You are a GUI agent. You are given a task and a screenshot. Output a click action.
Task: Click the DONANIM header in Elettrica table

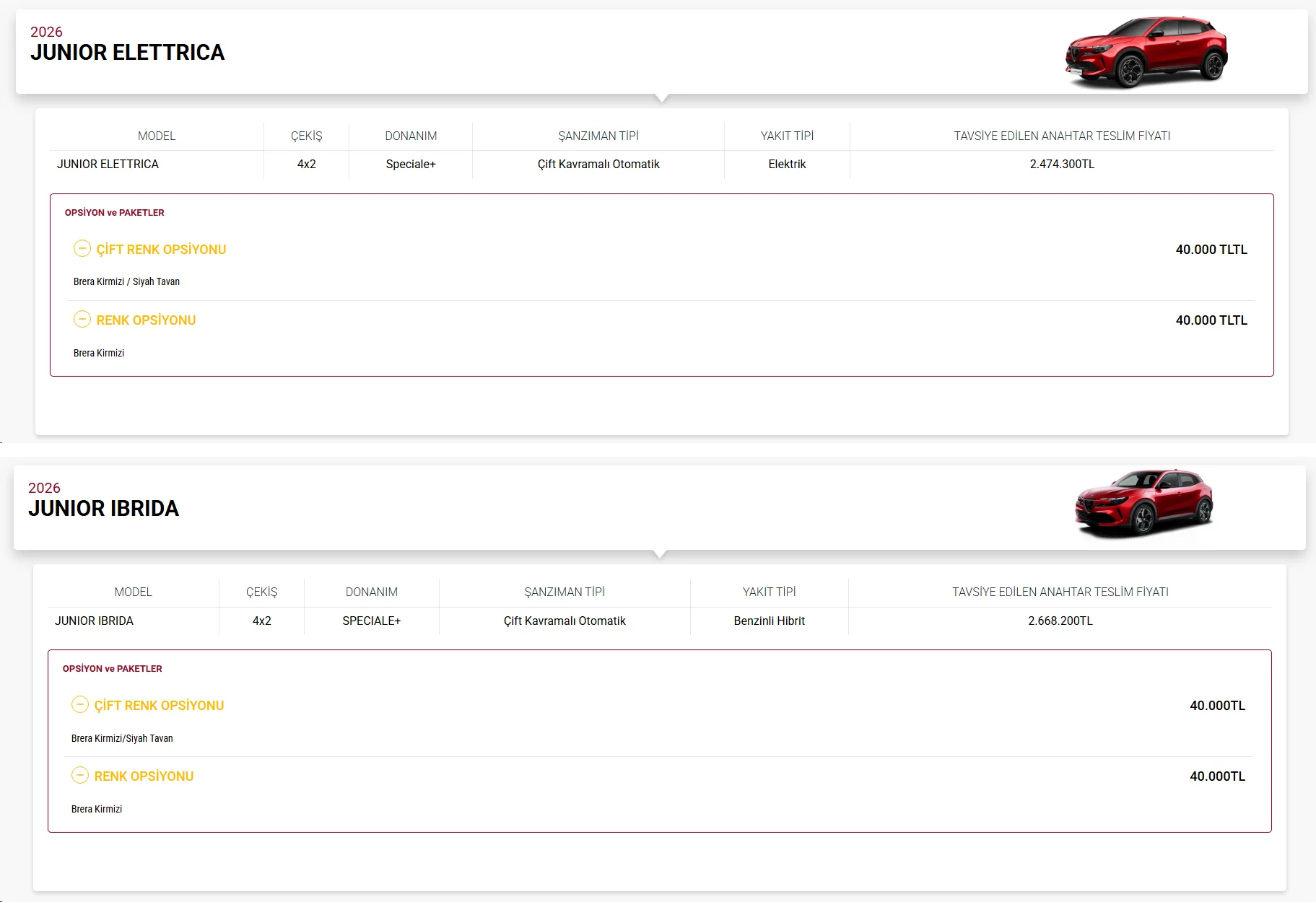(x=411, y=136)
